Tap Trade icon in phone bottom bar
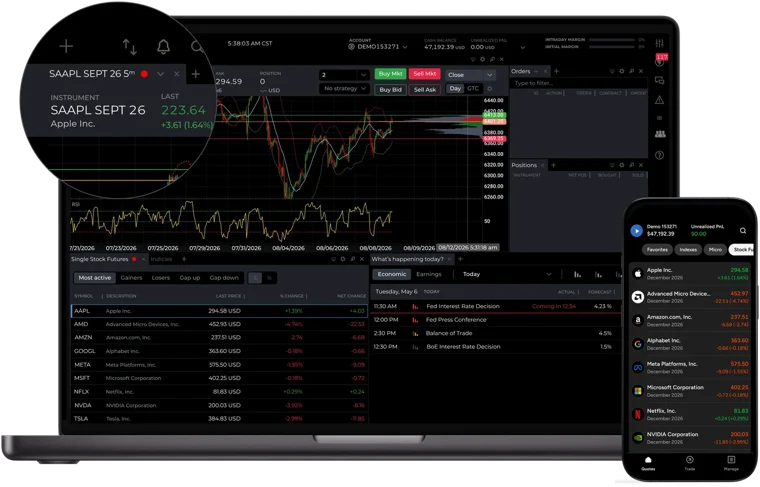 tap(690, 463)
